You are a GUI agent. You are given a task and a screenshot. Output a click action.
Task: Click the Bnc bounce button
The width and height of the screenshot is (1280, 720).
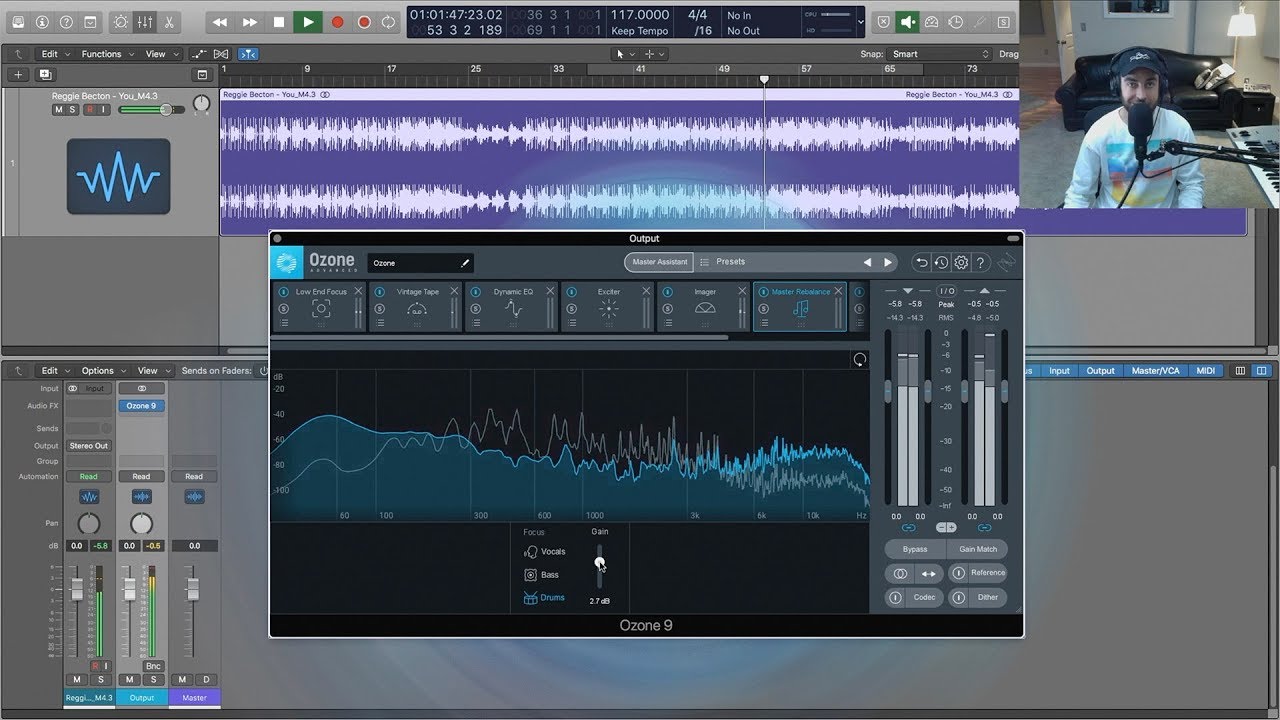click(x=153, y=666)
